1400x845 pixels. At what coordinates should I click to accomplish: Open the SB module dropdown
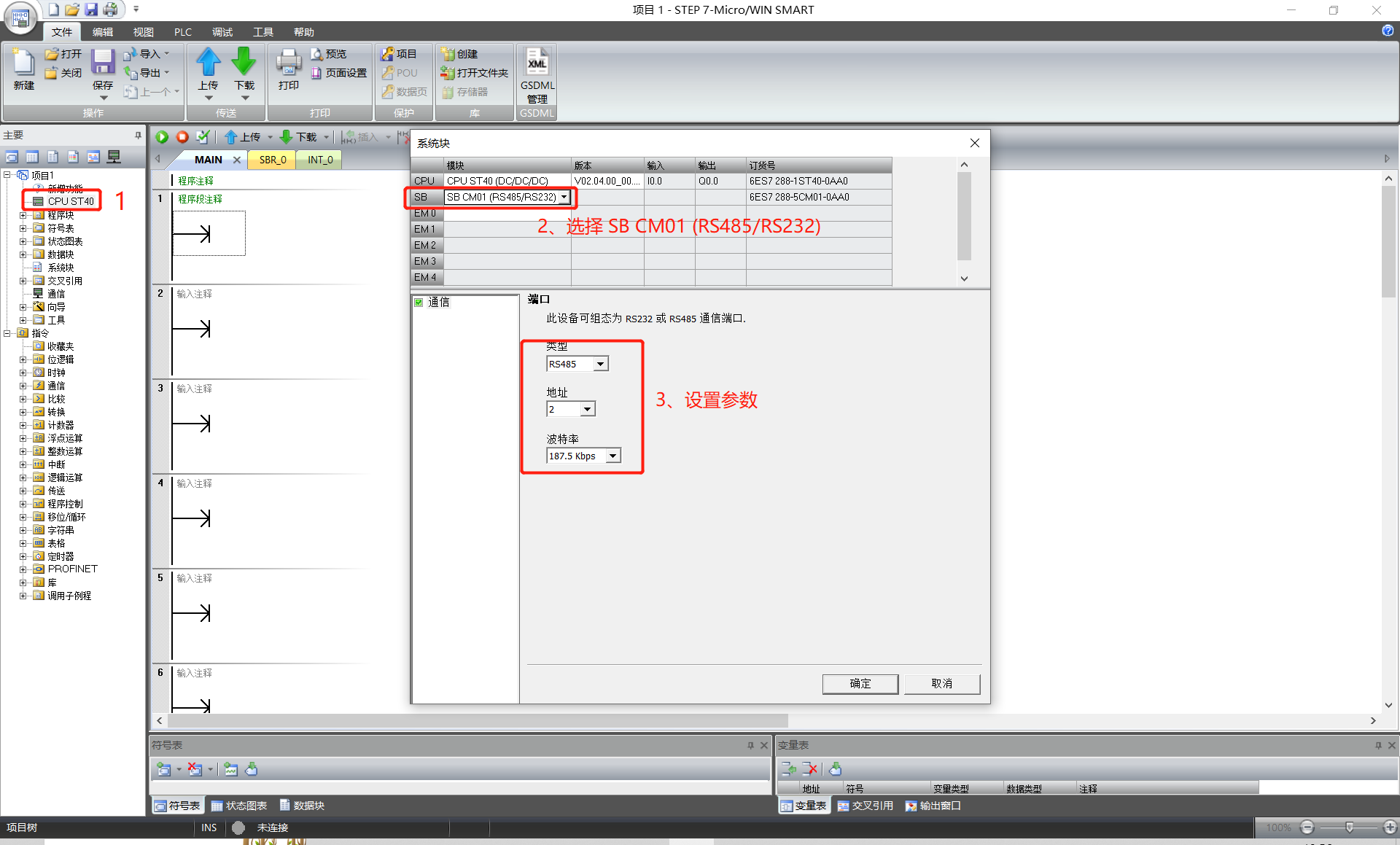[x=564, y=197]
